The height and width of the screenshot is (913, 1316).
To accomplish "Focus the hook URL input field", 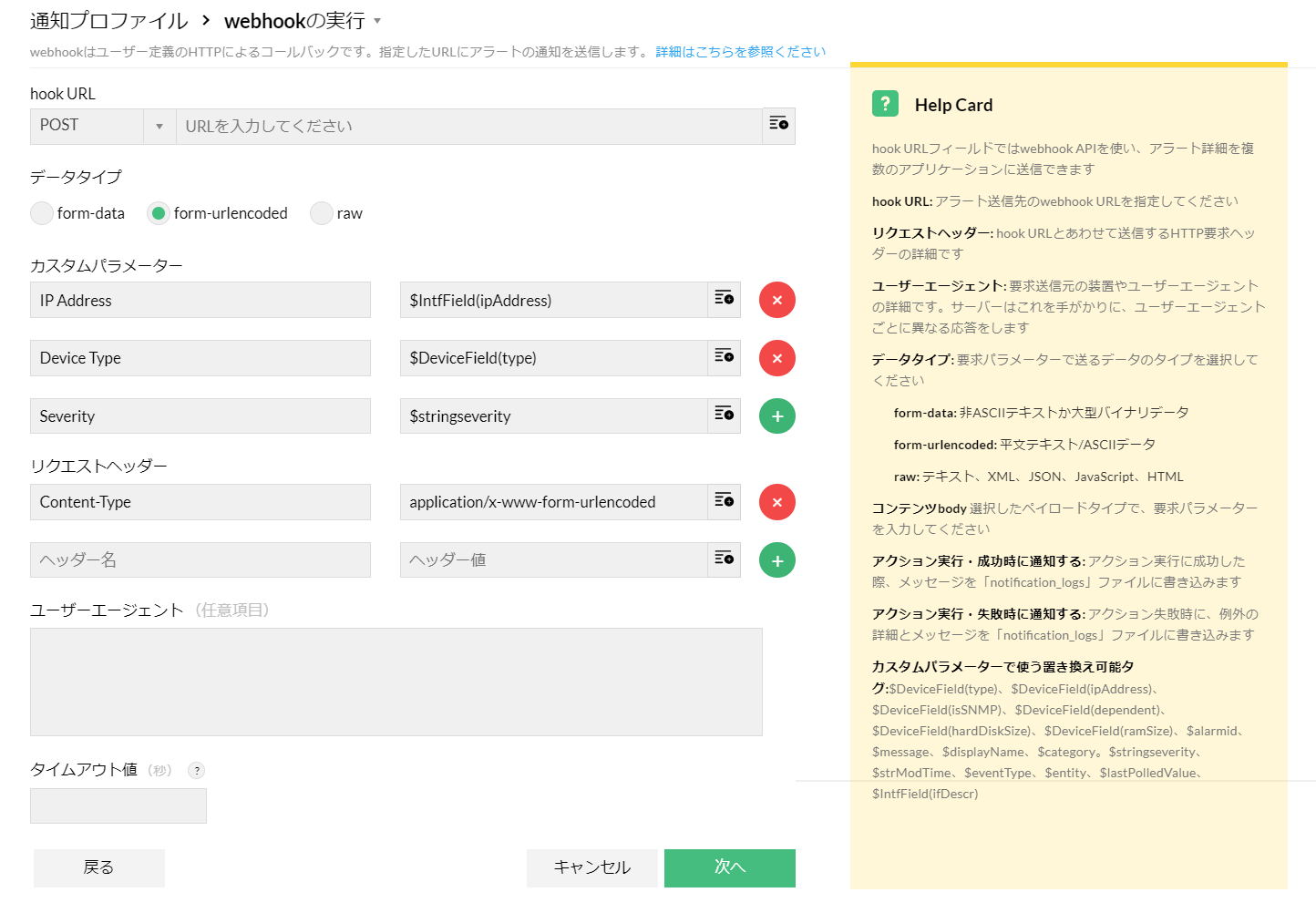I will [468, 126].
